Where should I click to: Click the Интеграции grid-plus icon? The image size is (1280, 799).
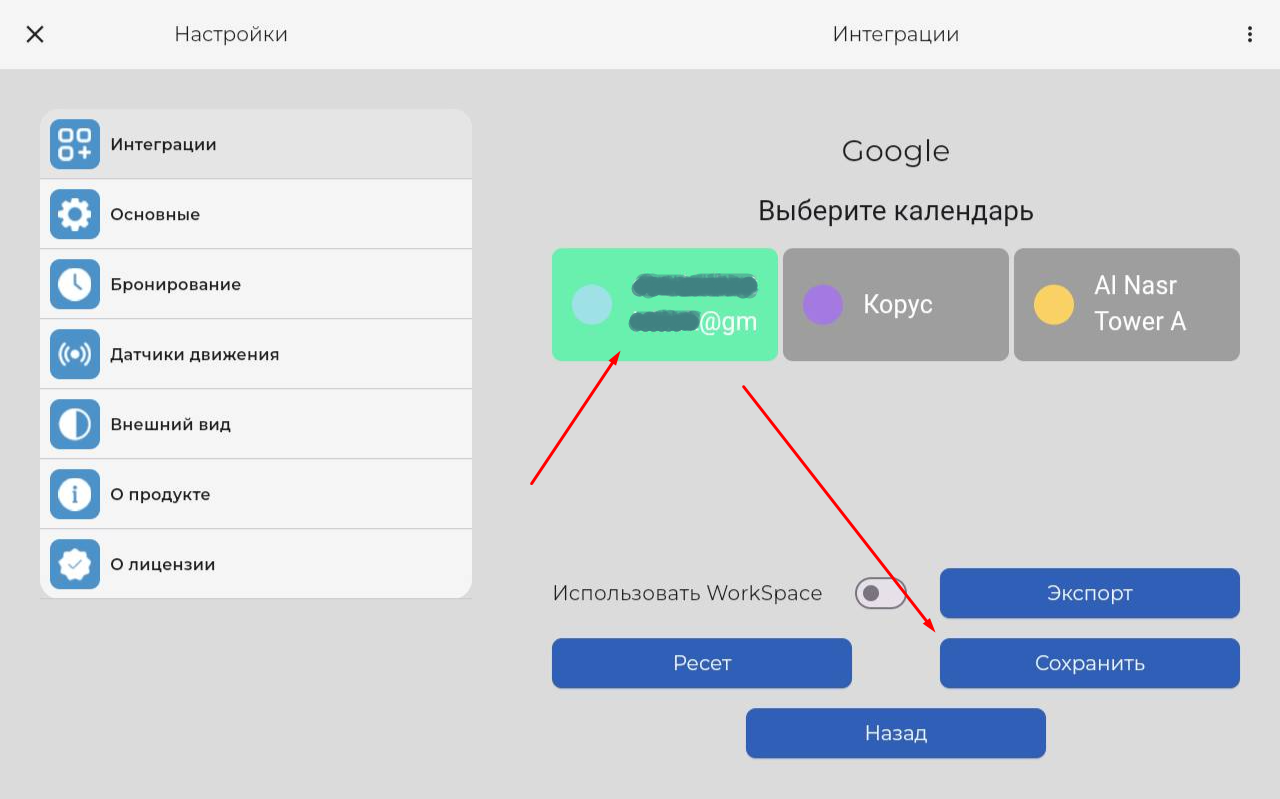click(75, 144)
